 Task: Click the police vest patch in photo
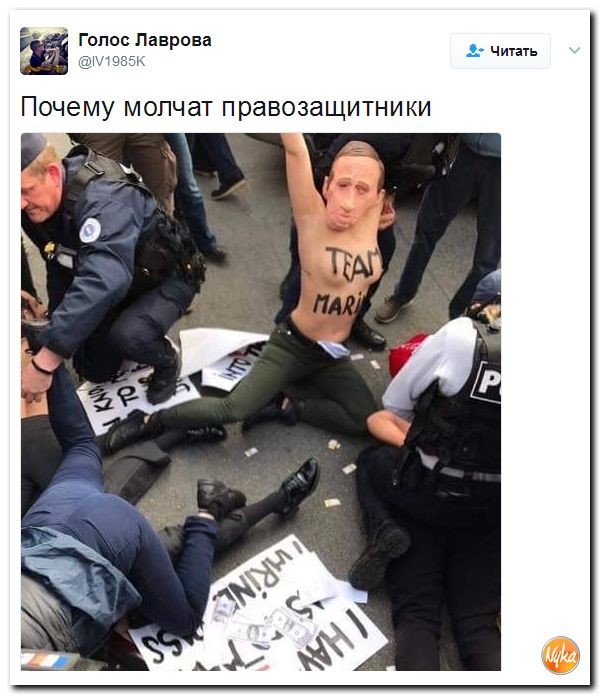click(486, 383)
